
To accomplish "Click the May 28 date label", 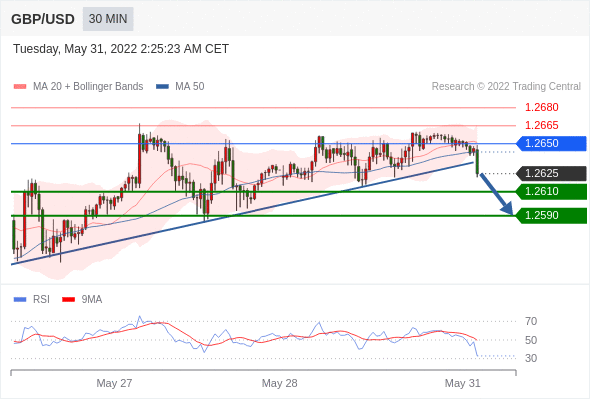I will tap(280, 383).
